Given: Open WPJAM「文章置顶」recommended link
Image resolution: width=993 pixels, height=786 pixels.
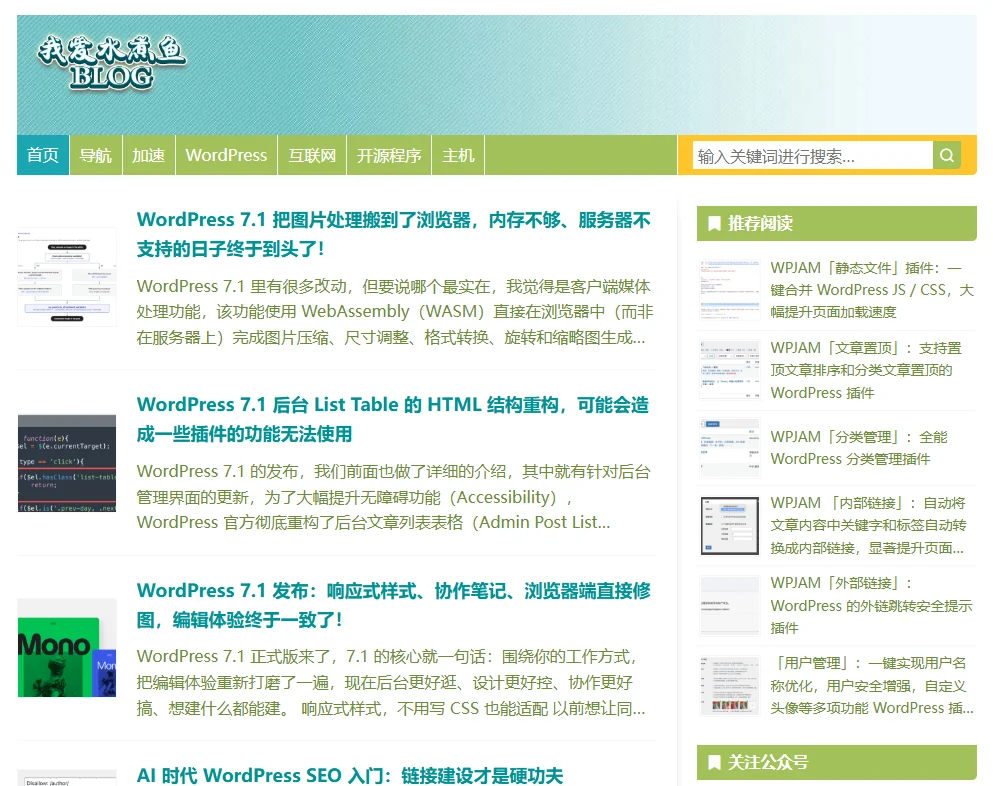Looking at the screenshot, I should click(x=866, y=370).
